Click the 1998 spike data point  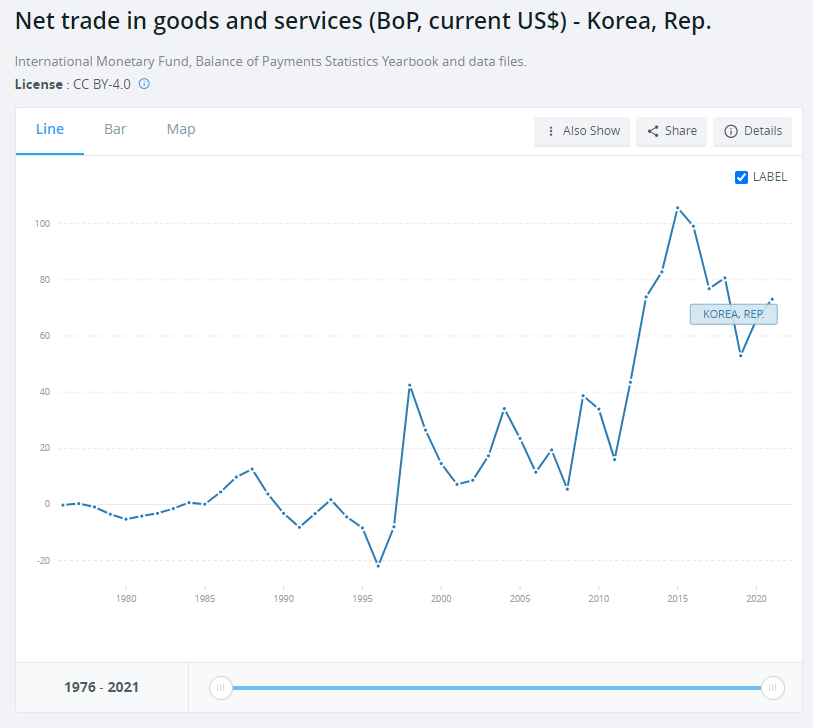[x=409, y=385]
